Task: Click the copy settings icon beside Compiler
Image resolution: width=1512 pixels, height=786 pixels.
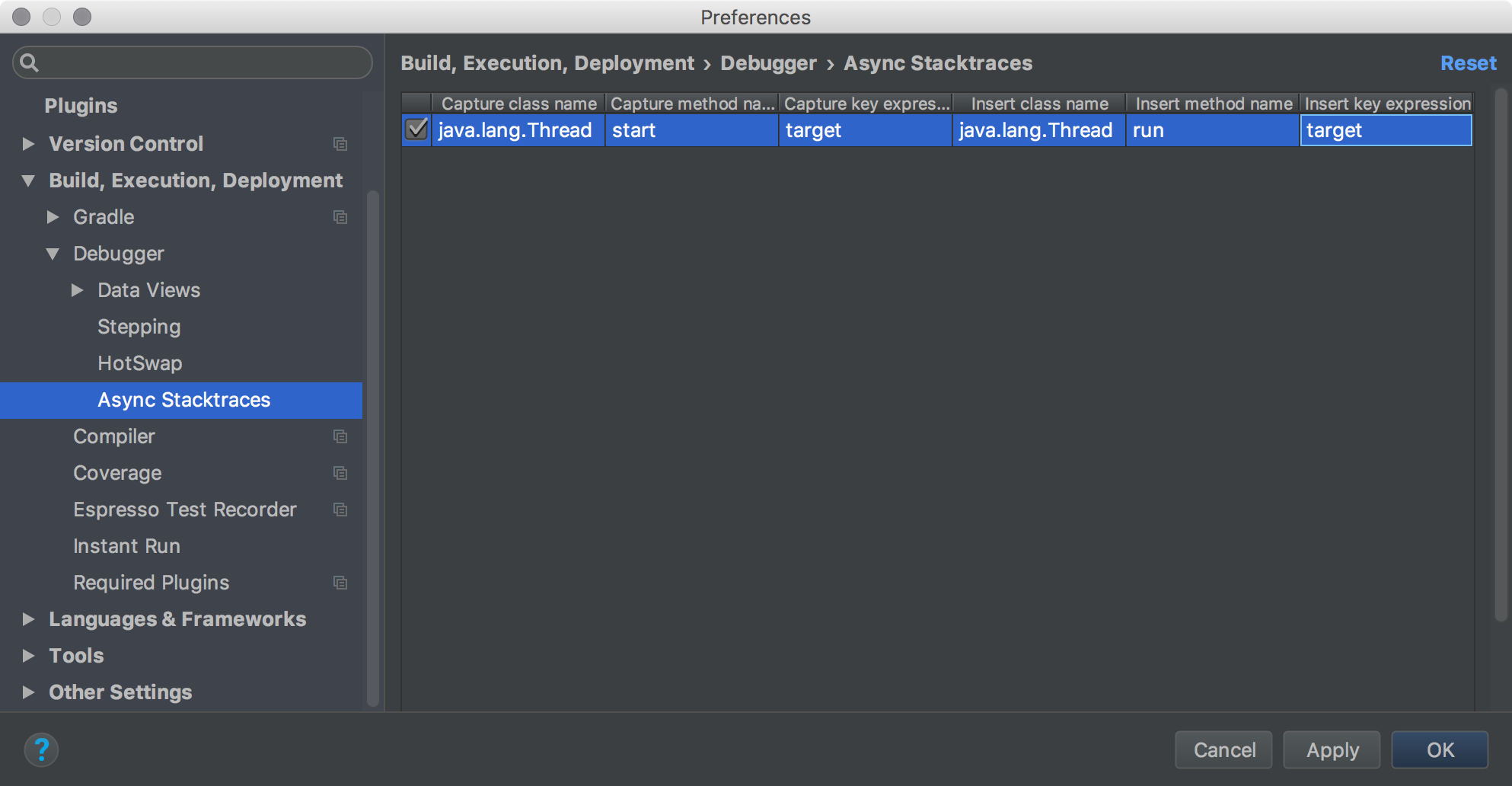Action: point(340,436)
